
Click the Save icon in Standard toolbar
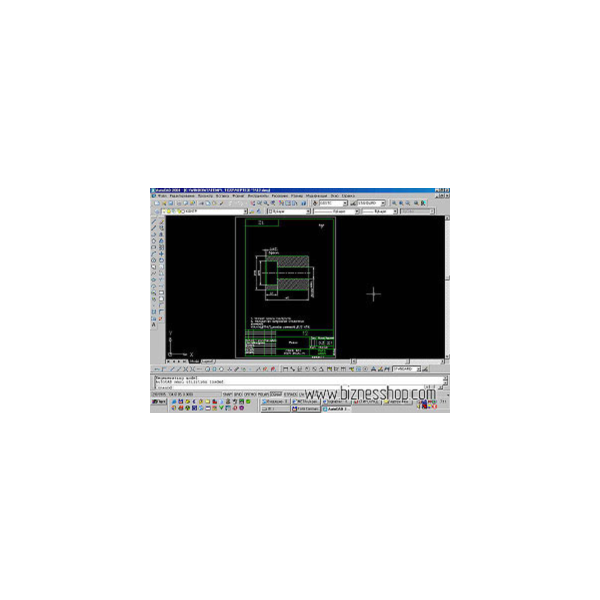[171, 203]
